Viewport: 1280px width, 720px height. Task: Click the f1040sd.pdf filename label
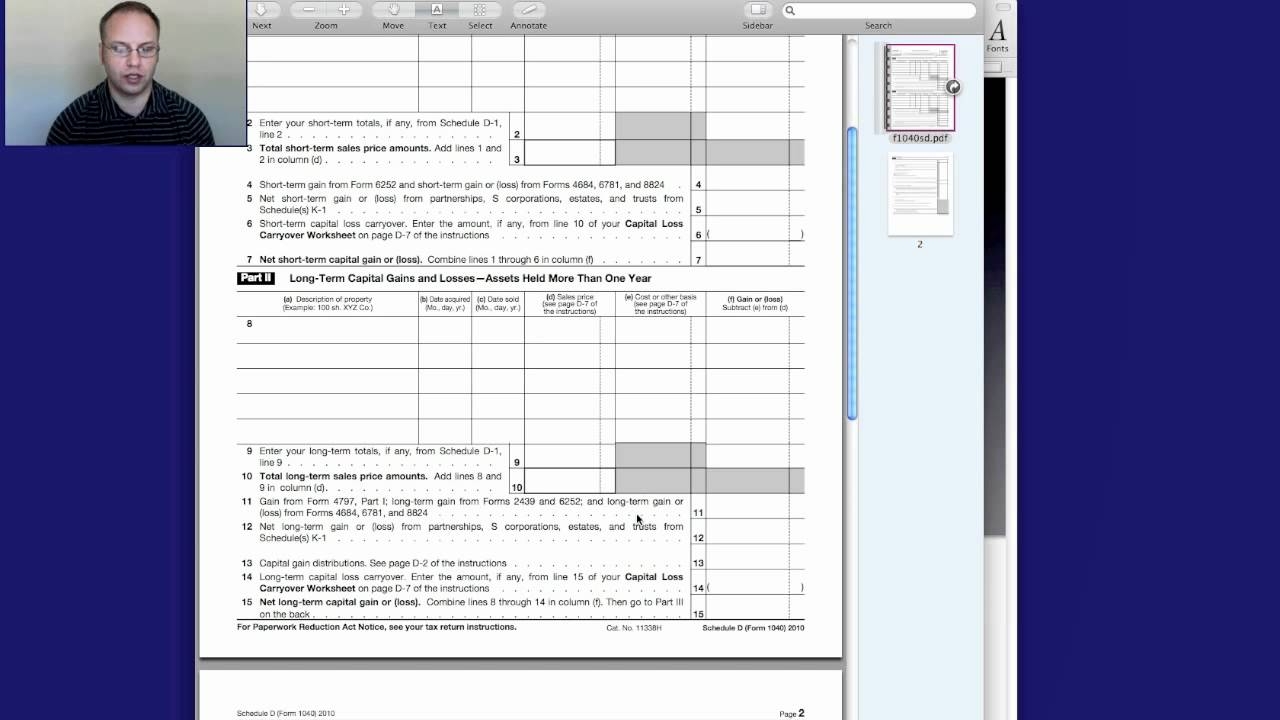click(x=919, y=138)
